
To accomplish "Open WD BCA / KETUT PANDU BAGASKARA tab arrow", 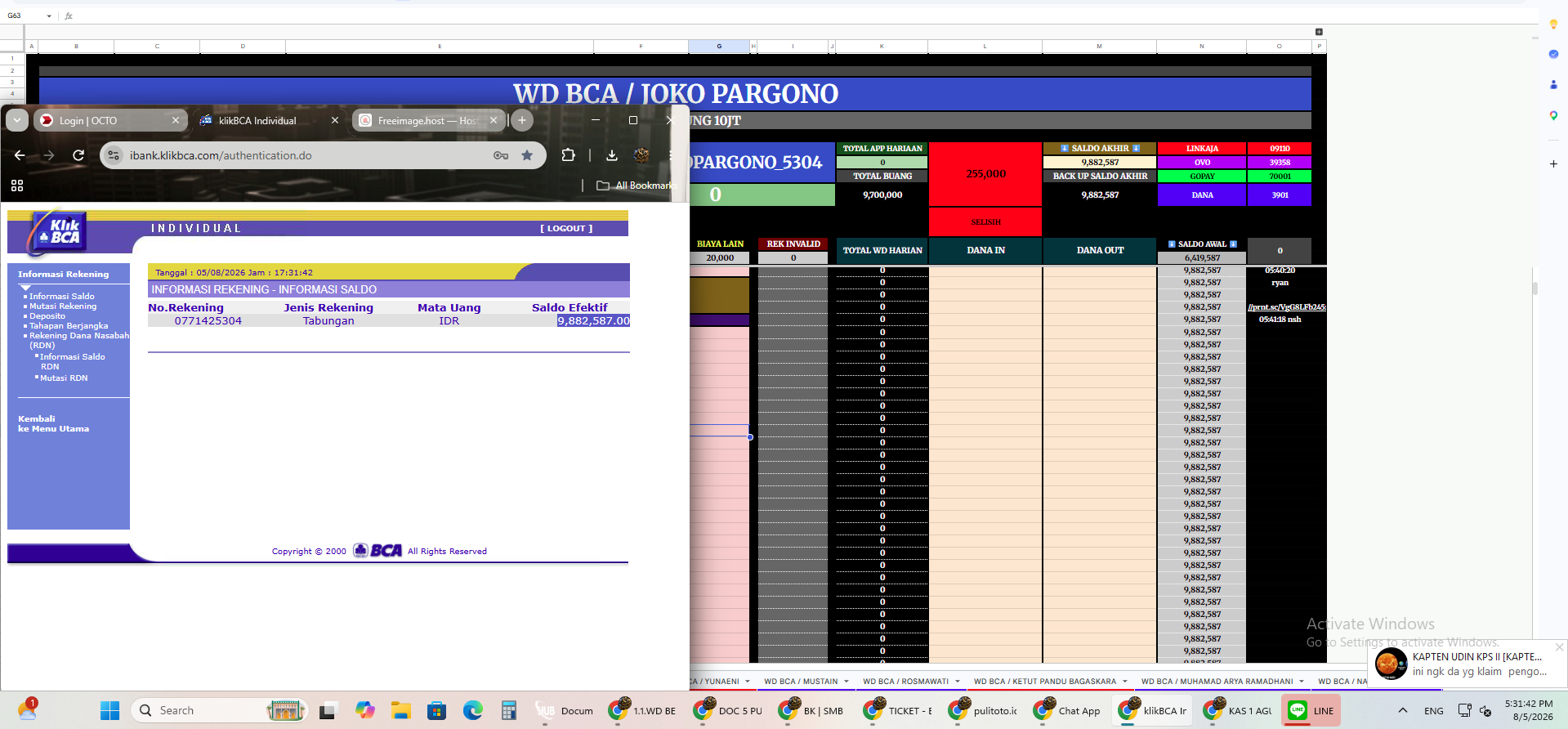I will [1125, 682].
